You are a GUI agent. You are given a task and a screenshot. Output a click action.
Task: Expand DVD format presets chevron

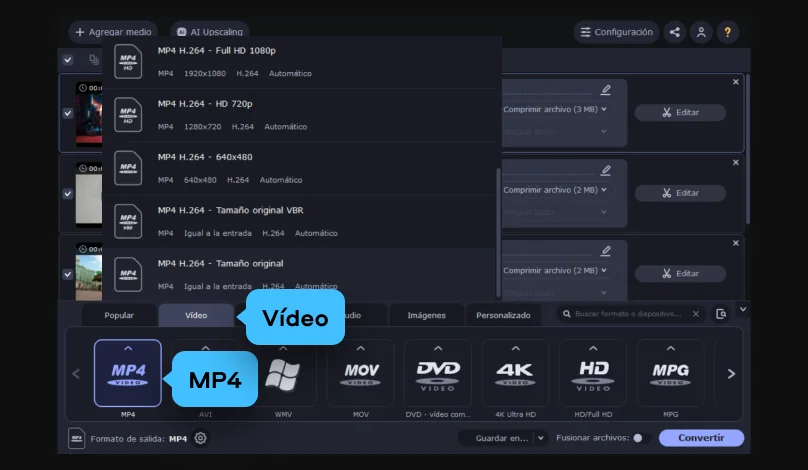(x=438, y=348)
